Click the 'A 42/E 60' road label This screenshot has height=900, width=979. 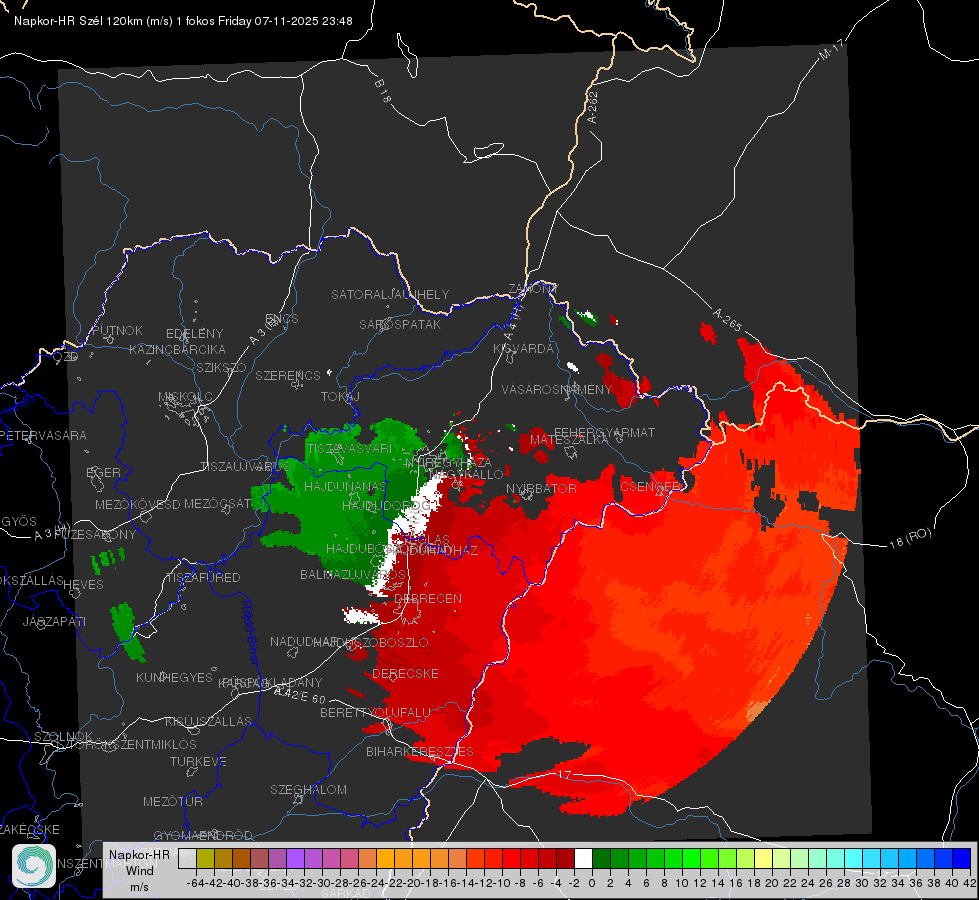click(300, 695)
